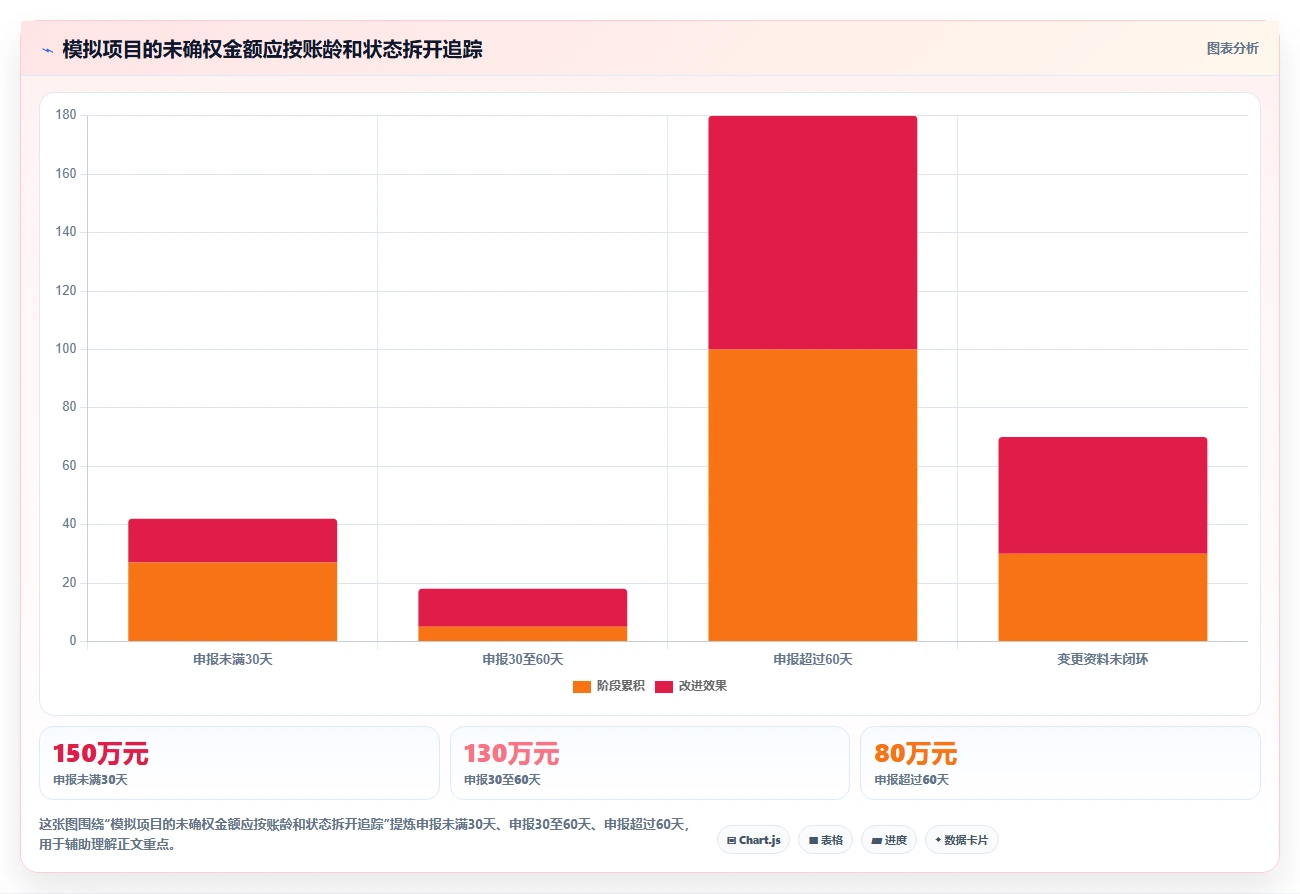Click the x-axis label 申报未满30天
The height and width of the screenshot is (894, 1300).
tap(232, 660)
